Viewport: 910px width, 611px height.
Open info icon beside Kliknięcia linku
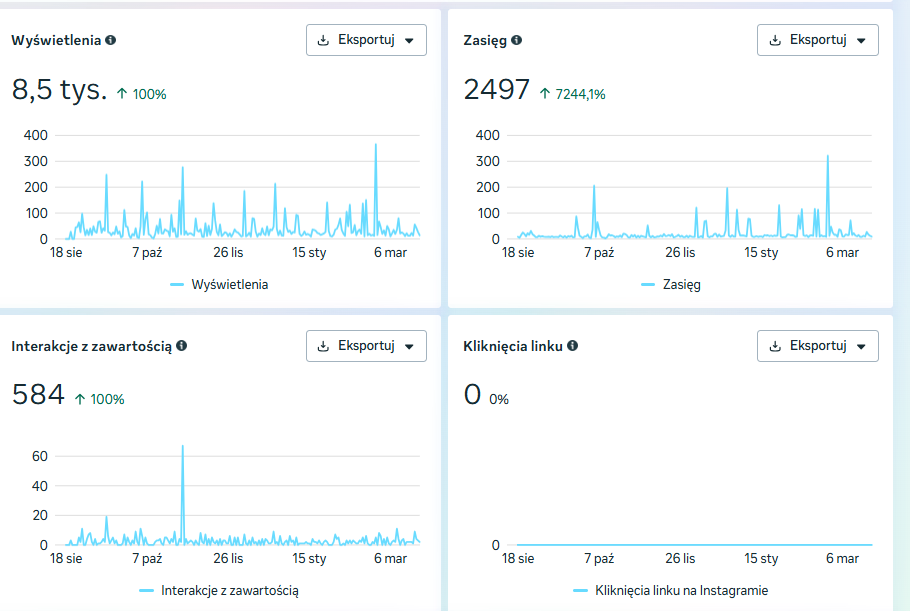tap(573, 346)
